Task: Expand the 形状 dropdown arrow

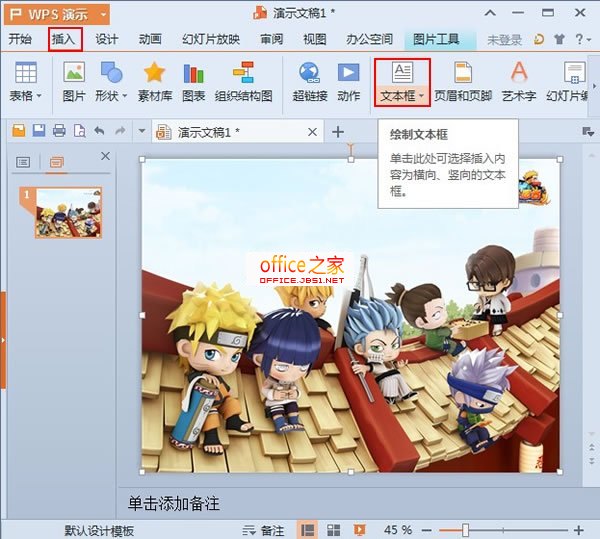Action: coord(124,96)
